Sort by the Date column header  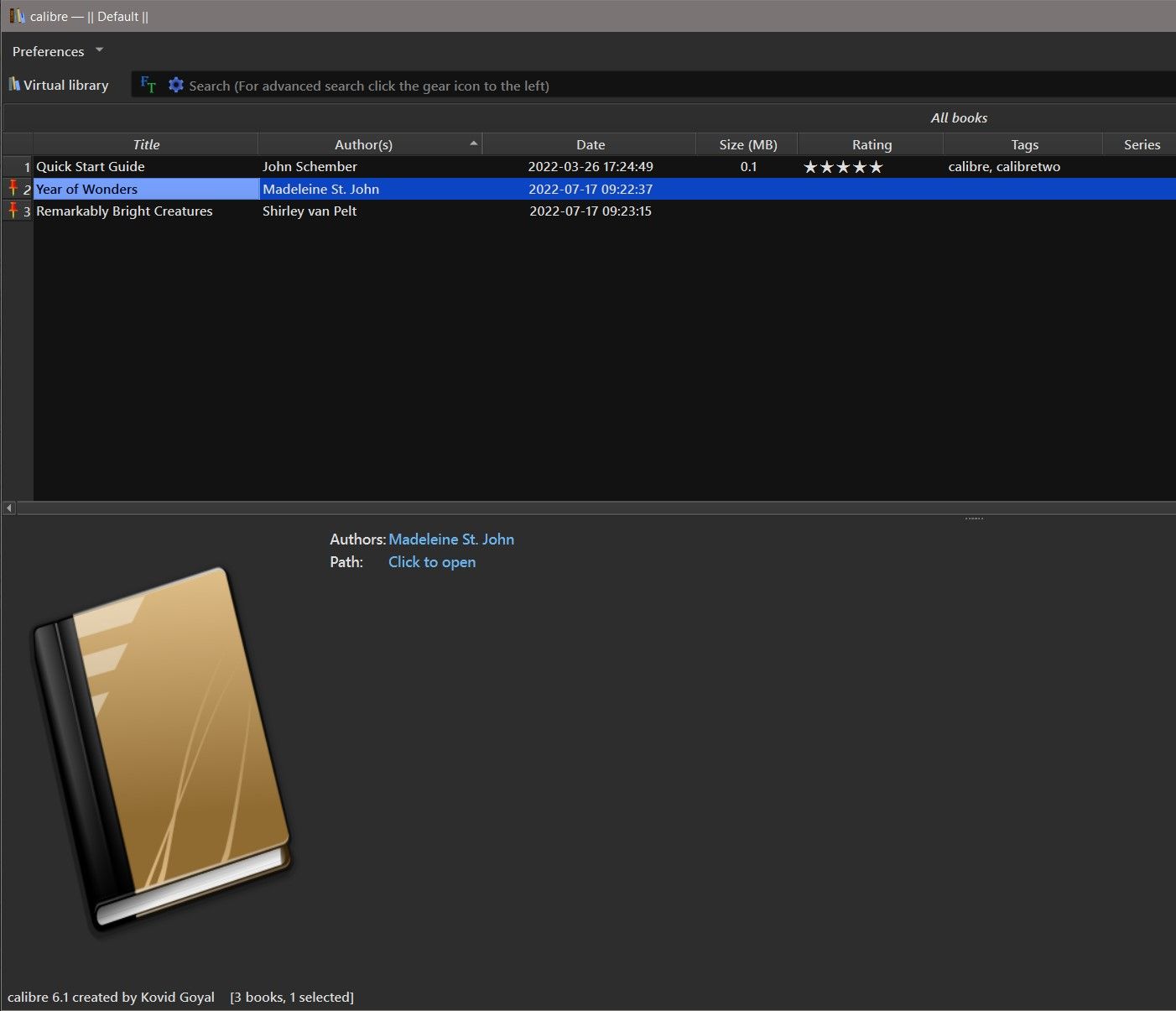pyautogui.click(x=590, y=144)
